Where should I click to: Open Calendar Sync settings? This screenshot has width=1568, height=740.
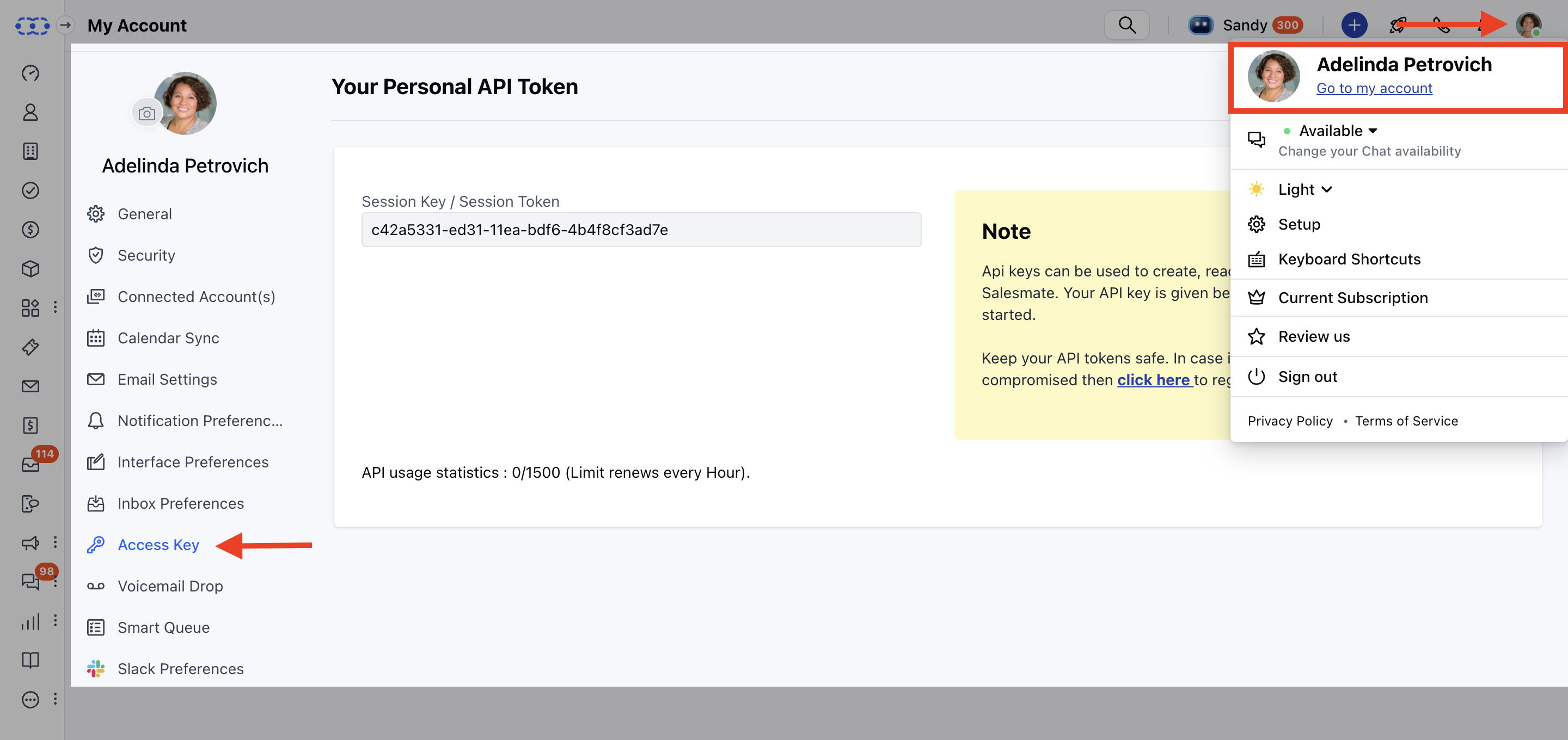[168, 338]
